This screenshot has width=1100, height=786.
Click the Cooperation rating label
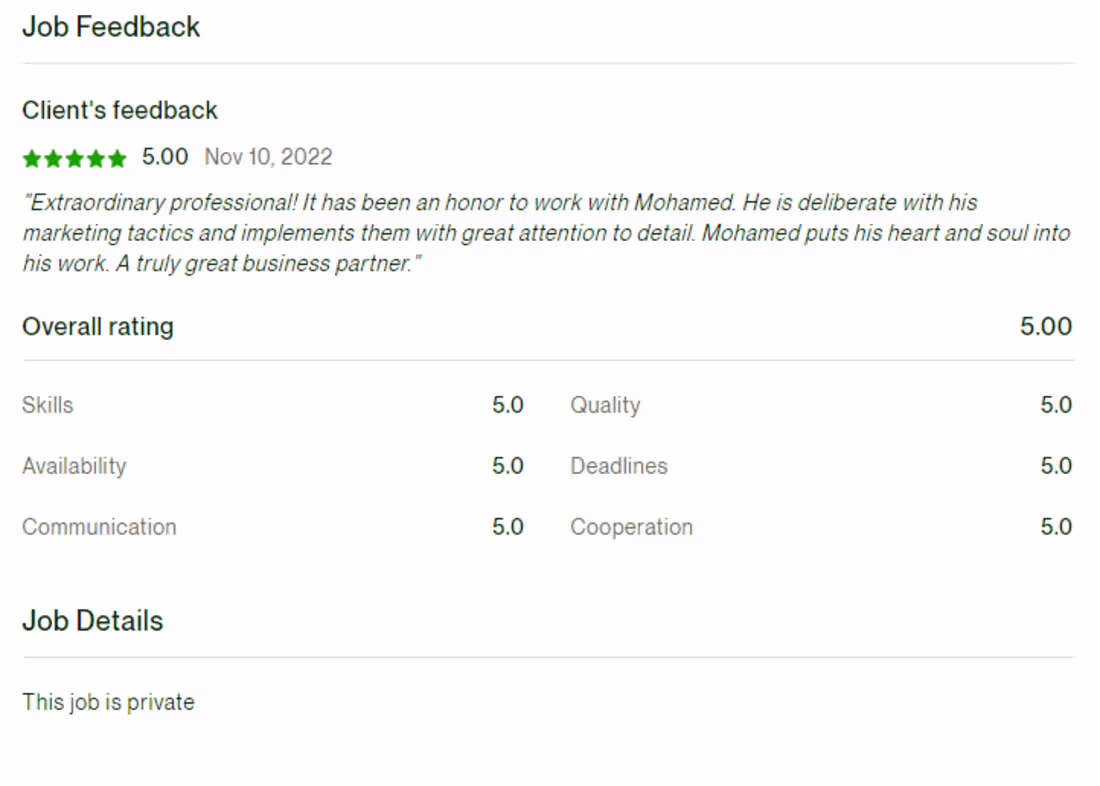coord(631,527)
